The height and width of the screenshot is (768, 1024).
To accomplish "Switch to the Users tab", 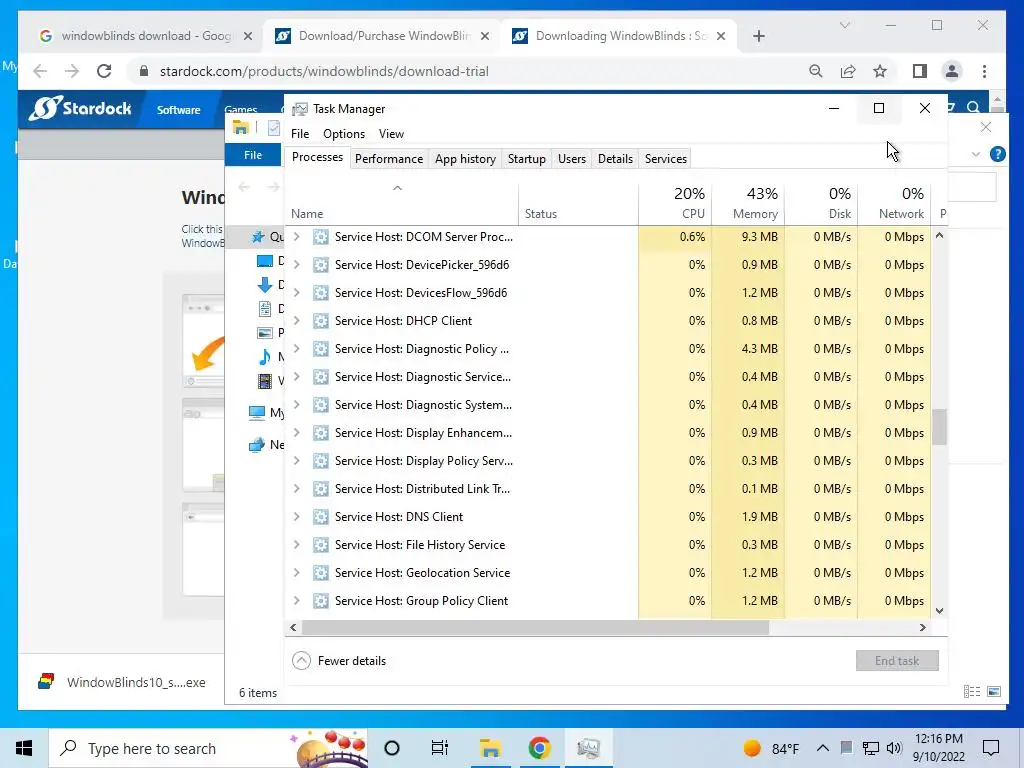I will click(x=571, y=159).
